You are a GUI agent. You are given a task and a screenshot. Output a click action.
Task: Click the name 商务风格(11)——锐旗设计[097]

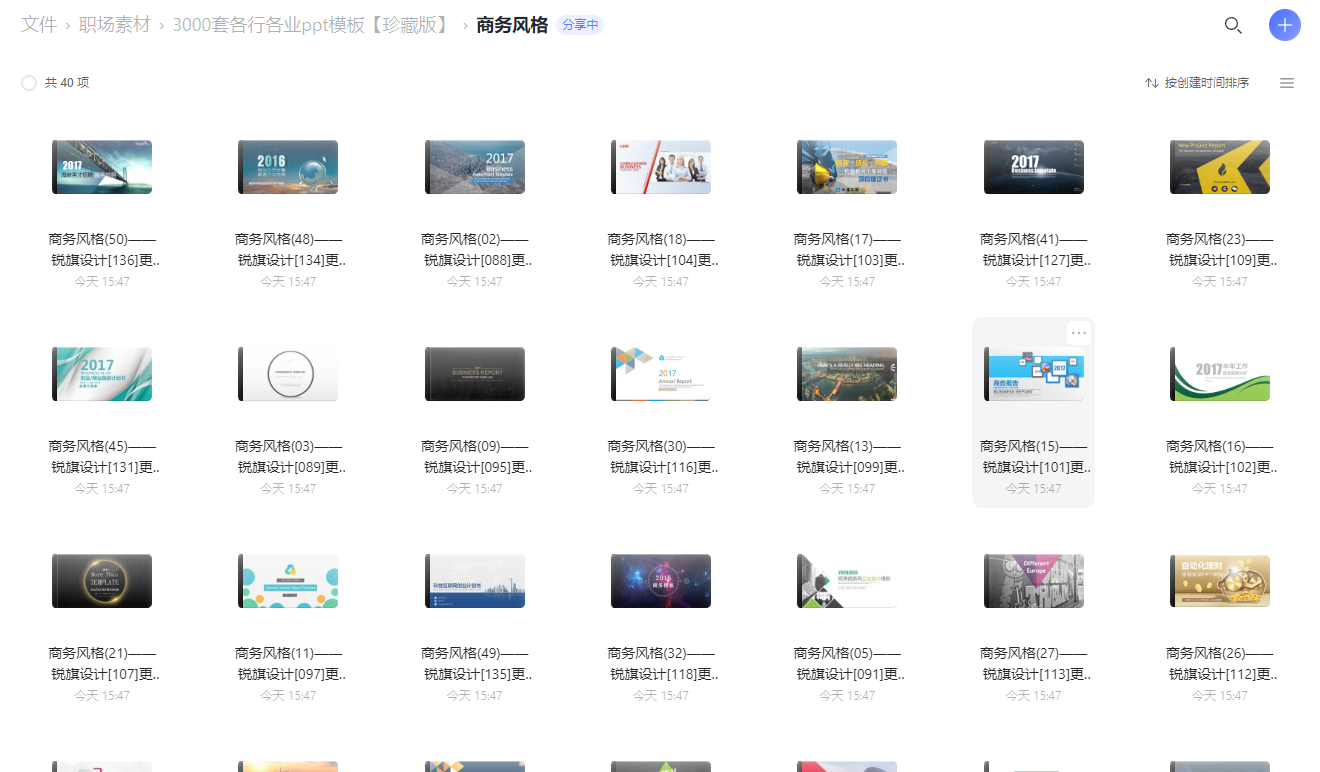pyautogui.click(x=288, y=664)
